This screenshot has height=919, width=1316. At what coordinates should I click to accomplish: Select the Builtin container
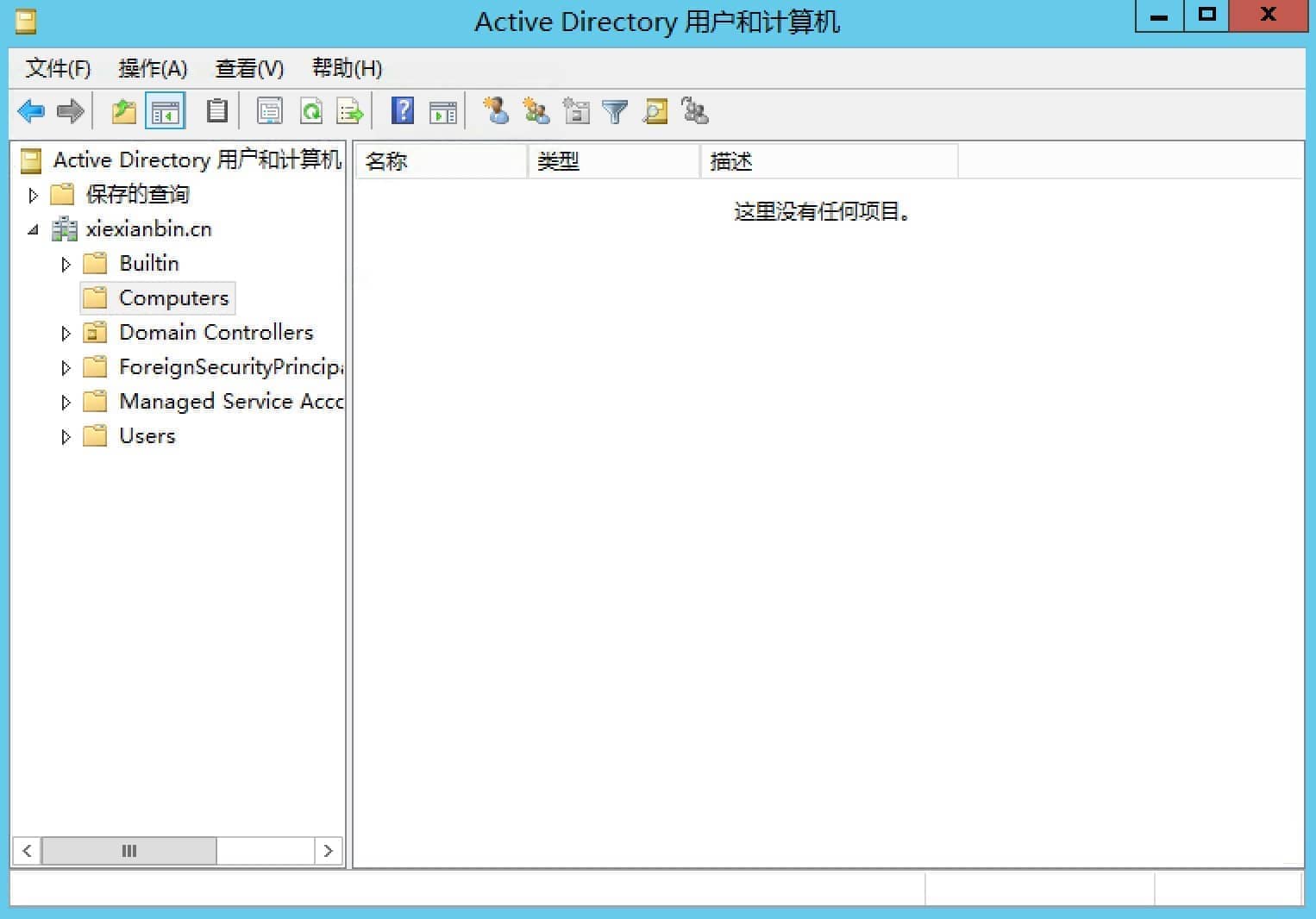click(x=149, y=264)
